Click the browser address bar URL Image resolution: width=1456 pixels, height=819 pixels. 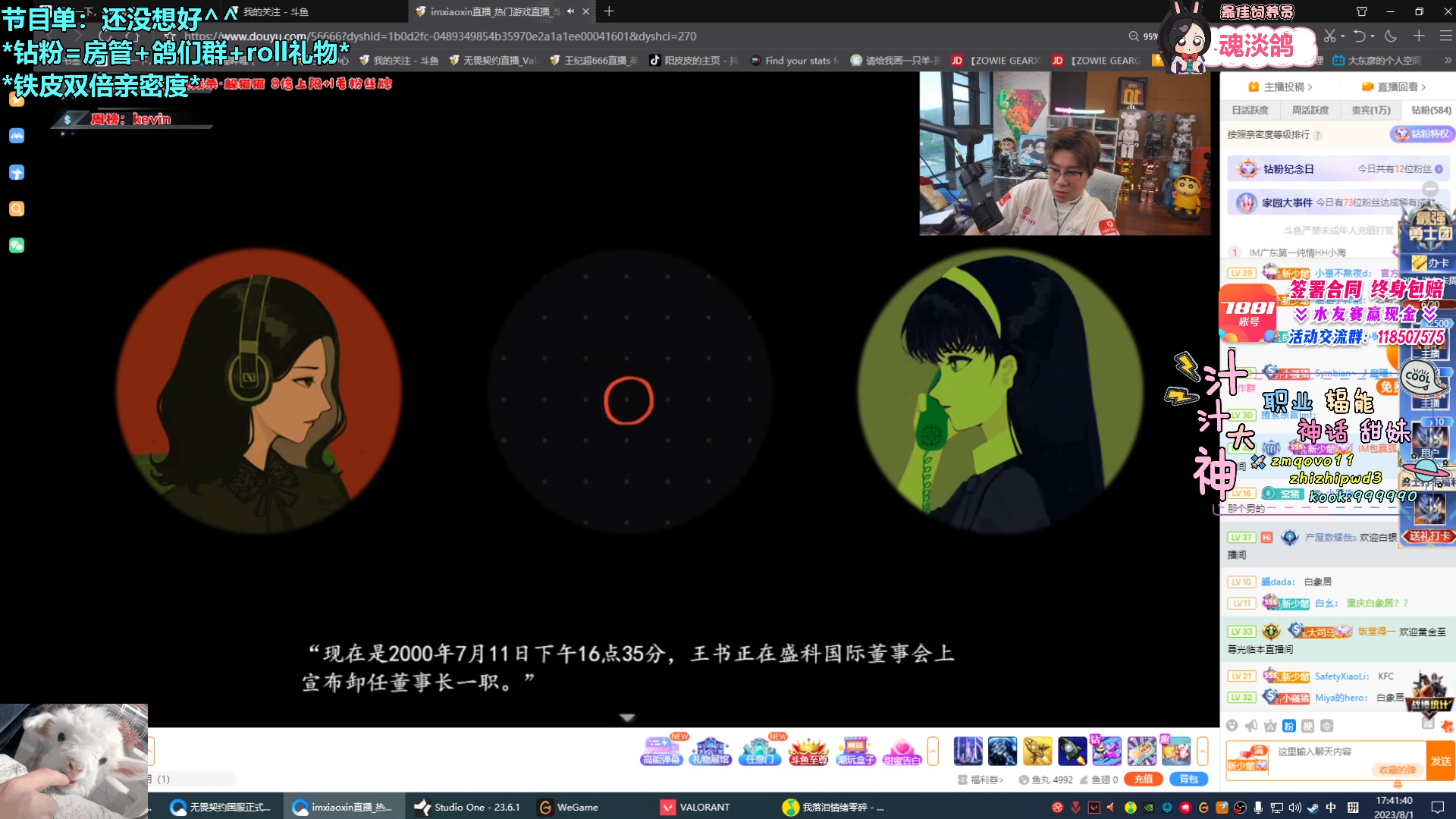(x=440, y=36)
